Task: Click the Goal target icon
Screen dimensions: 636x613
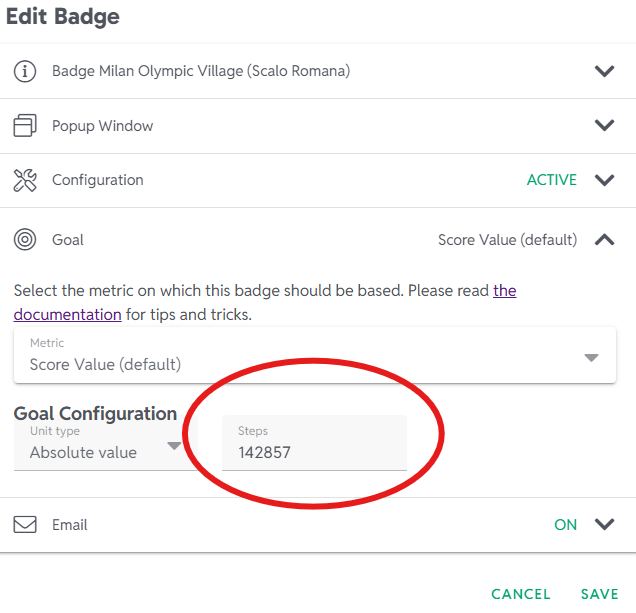Action: [x=25, y=240]
